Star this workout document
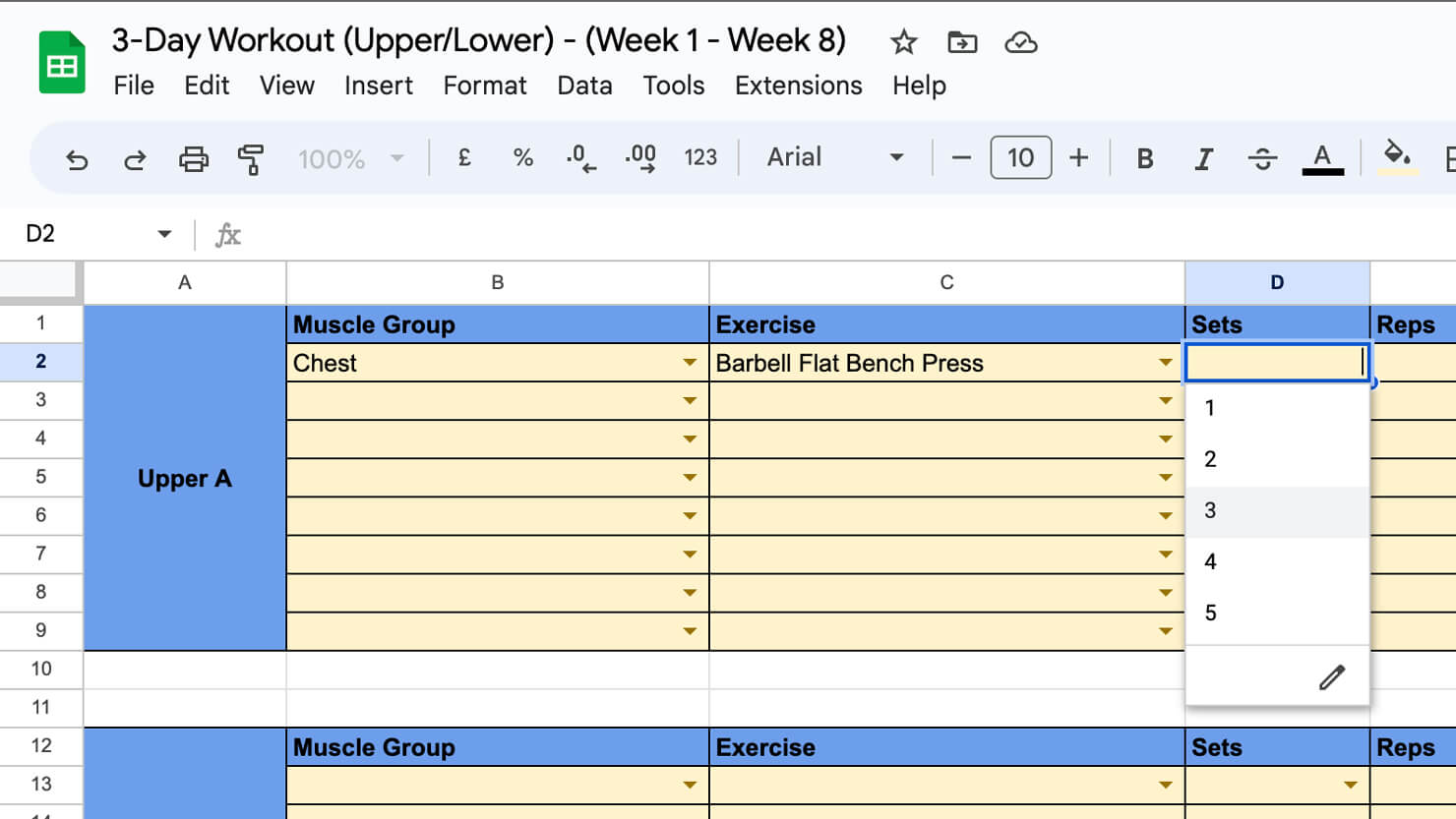The width and height of the screenshot is (1456, 819). pos(903,42)
